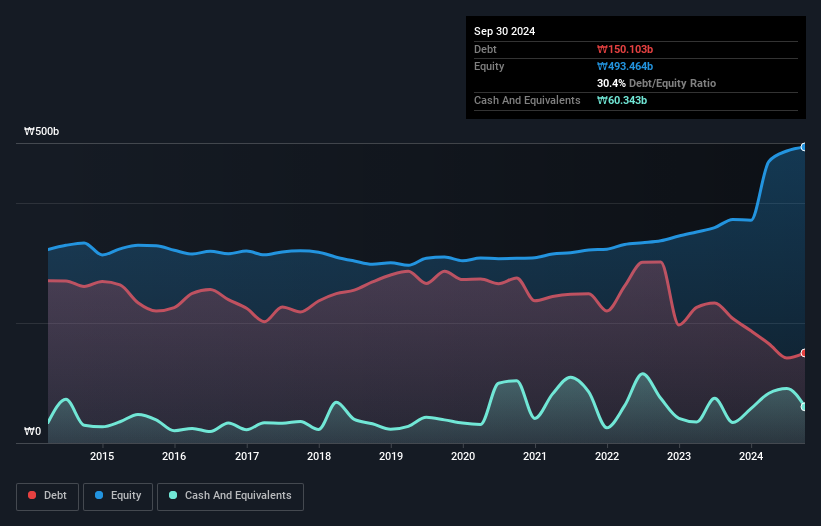Click the ₩150.103b debt value
This screenshot has height=526, width=821.
625,49
